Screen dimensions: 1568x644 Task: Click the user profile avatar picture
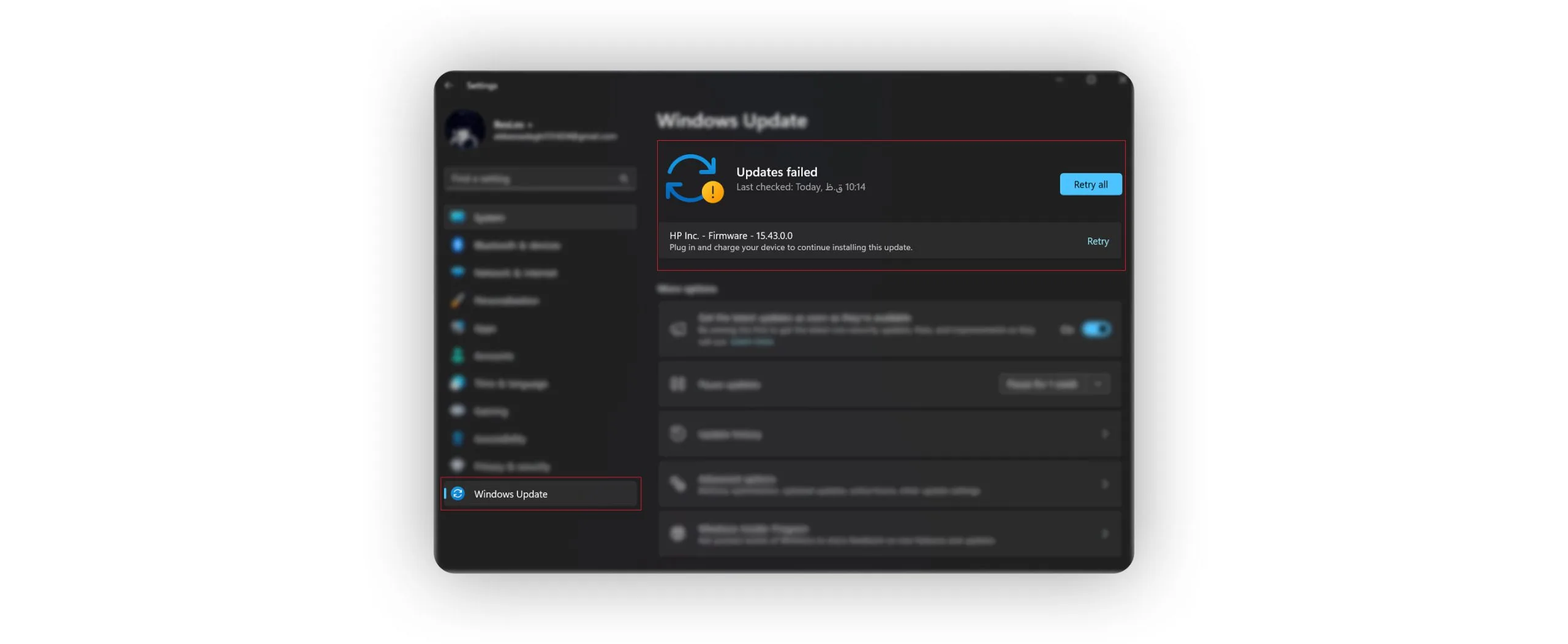(465, 130)
